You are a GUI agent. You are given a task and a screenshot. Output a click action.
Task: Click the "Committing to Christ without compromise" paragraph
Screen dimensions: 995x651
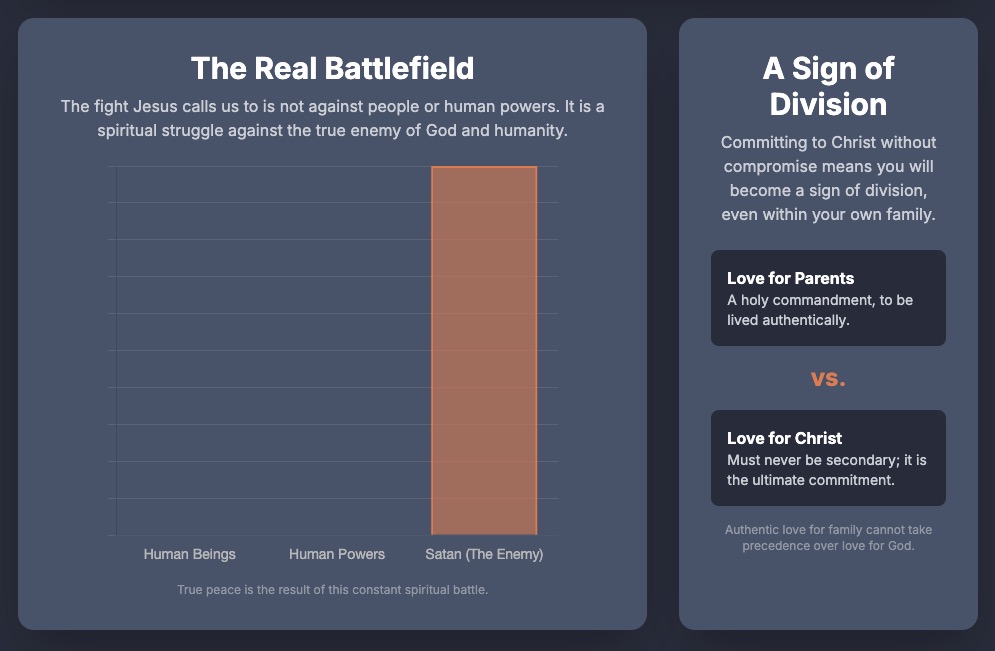point(828,178)
